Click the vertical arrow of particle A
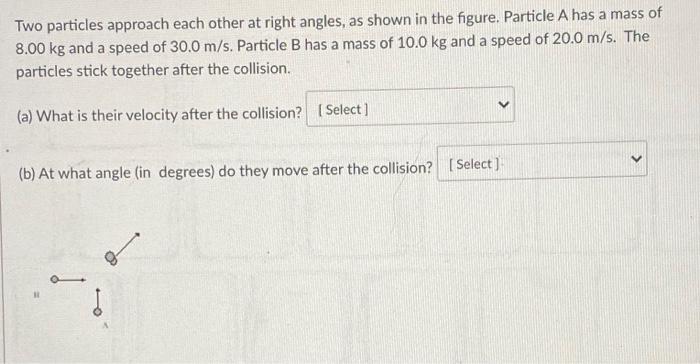 coord(98,298)
